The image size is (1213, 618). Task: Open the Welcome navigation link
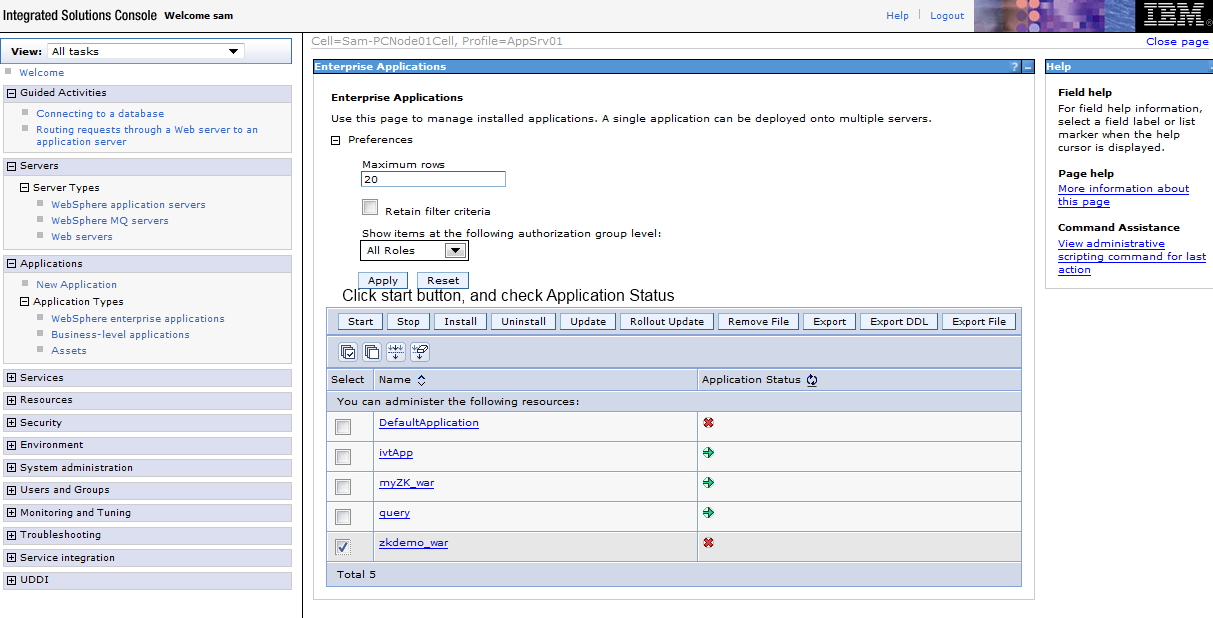tap(41, 73)
